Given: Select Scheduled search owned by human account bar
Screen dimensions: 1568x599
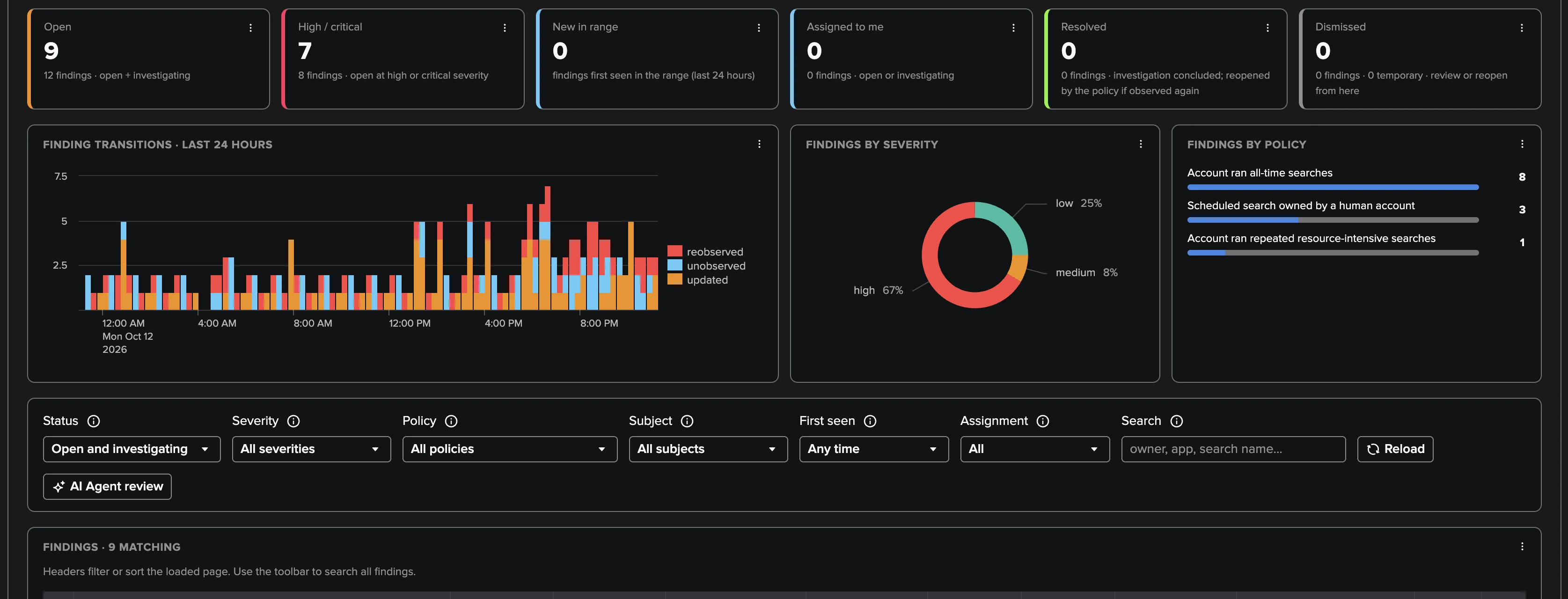Looking at the screenshot, I should pyautogui.click(x=1333, y=220).
